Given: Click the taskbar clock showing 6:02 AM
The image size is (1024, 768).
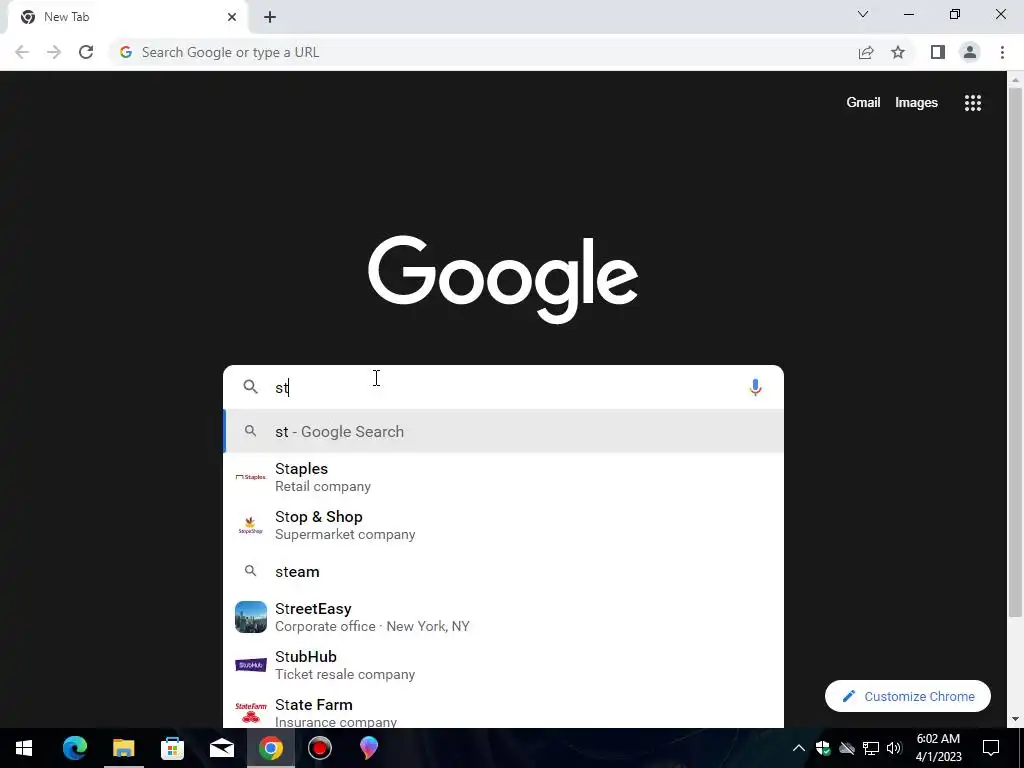Looking at the screenshot, I should (x=938, y=748).
